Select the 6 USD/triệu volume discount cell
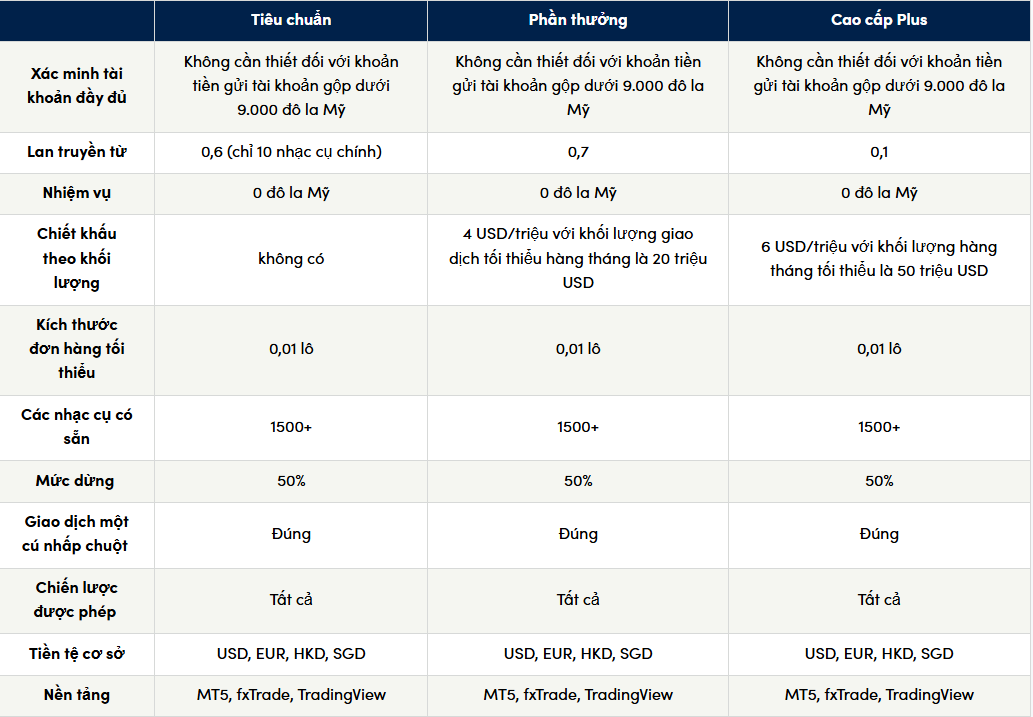This screenshot has width=1033, height=717. [879, 258]
